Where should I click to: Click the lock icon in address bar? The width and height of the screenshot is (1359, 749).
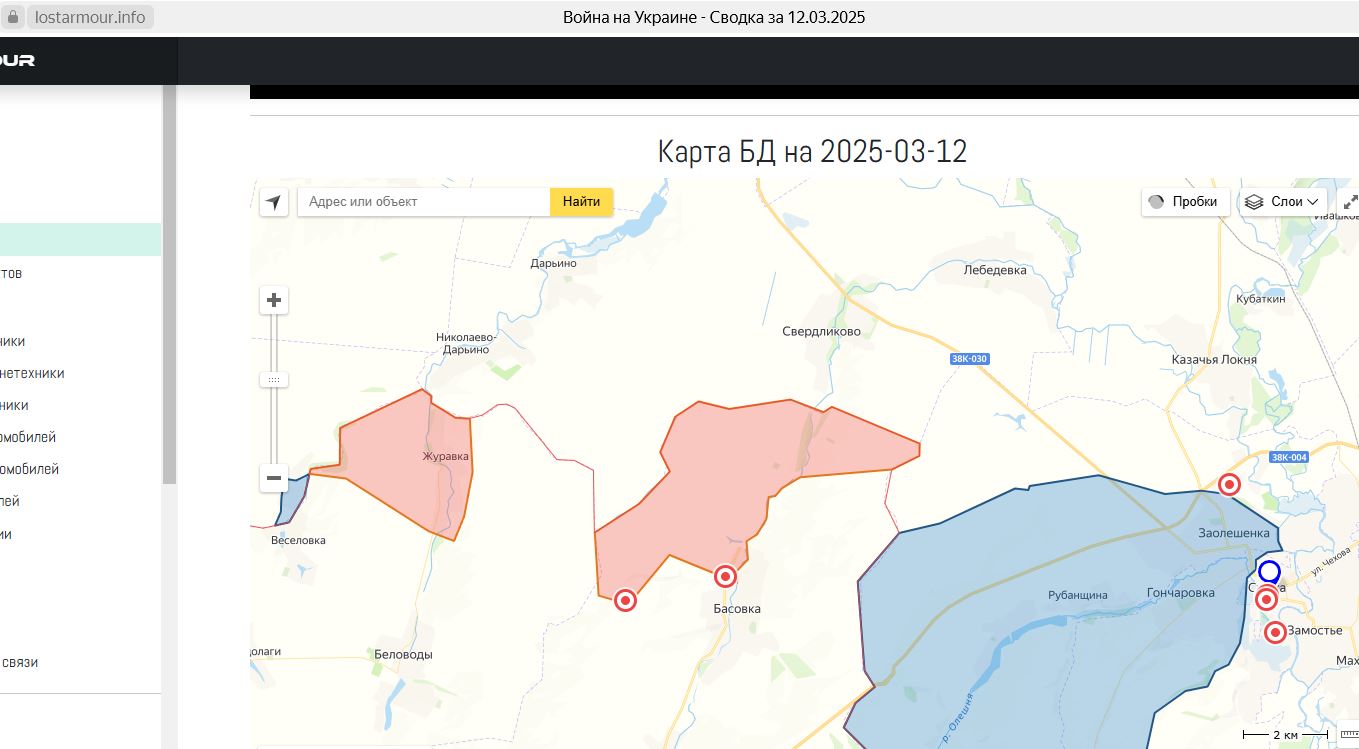[13, 17]
